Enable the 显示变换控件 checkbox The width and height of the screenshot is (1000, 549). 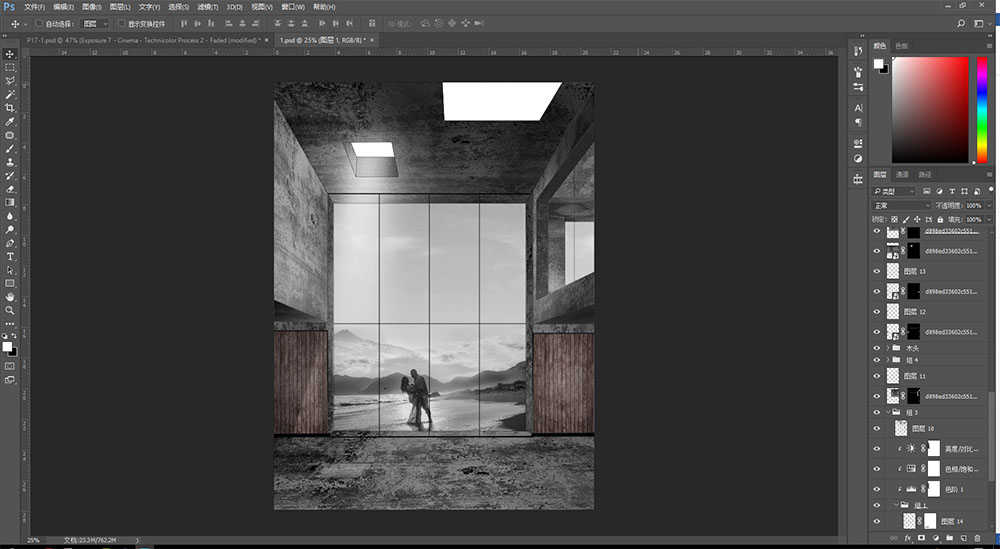pyautogui.click(x=121, y=24)
